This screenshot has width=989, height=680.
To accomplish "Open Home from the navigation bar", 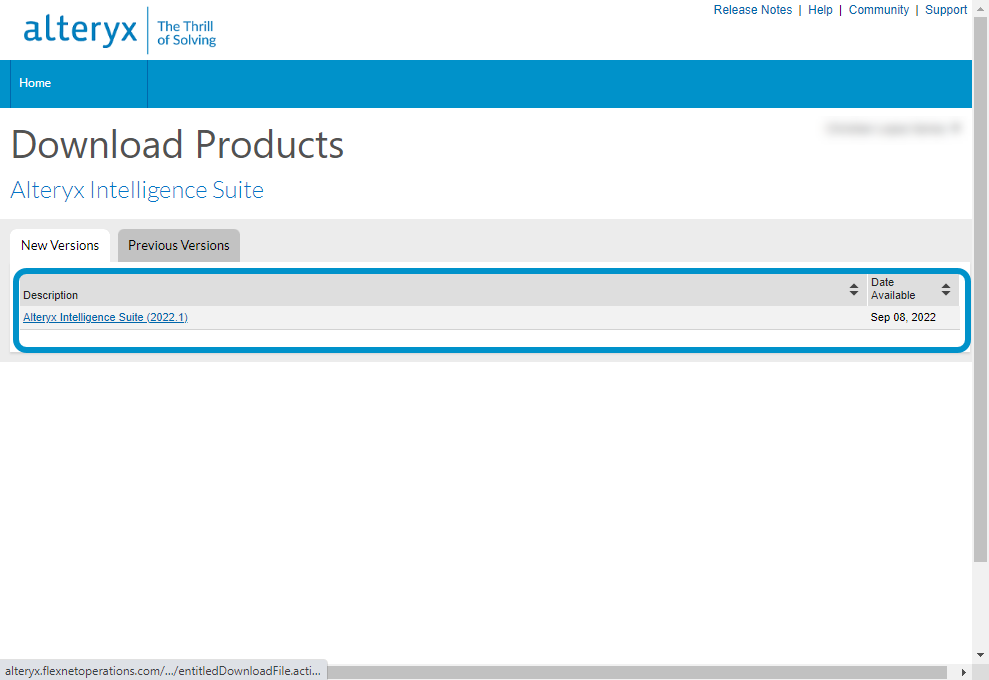I will pos(35,83).
